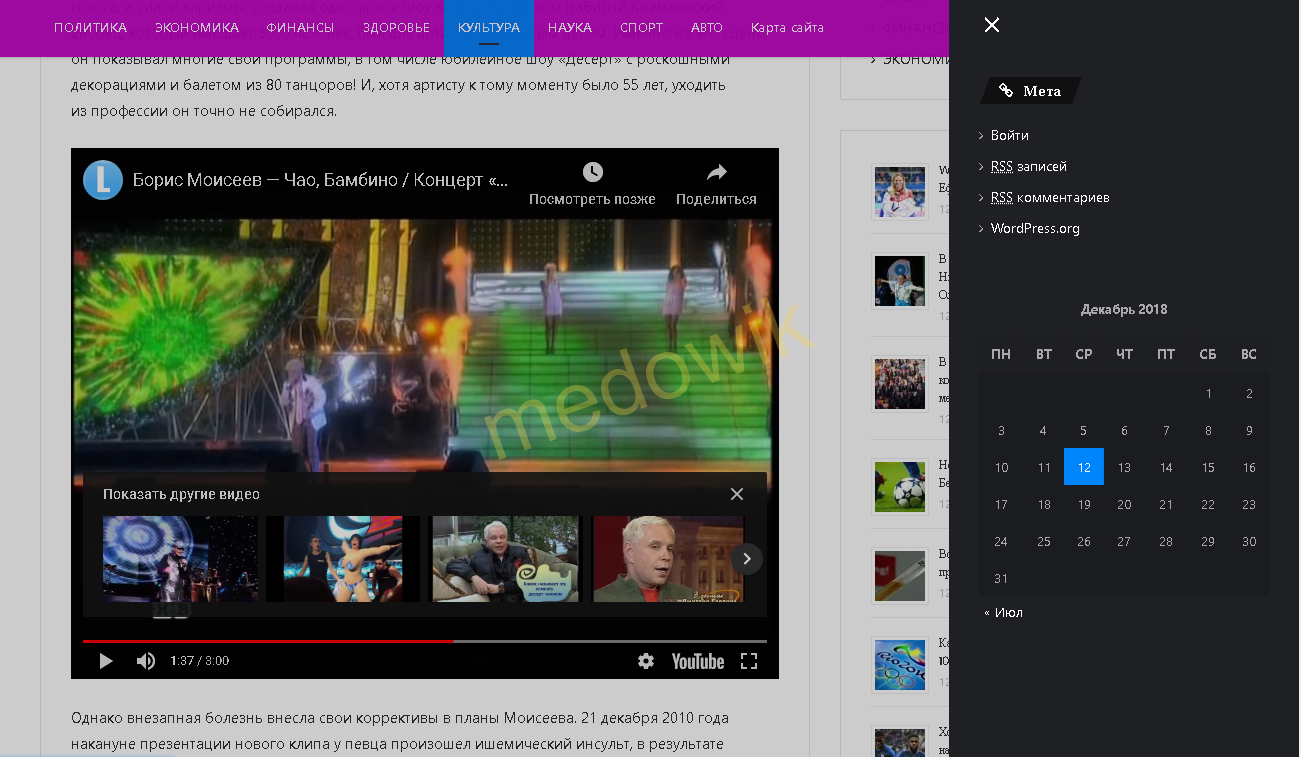Image resolution: width=1301 pixels, height=757 pixels.
Task: Select calendar date 12
Action: coord(1084,467)
